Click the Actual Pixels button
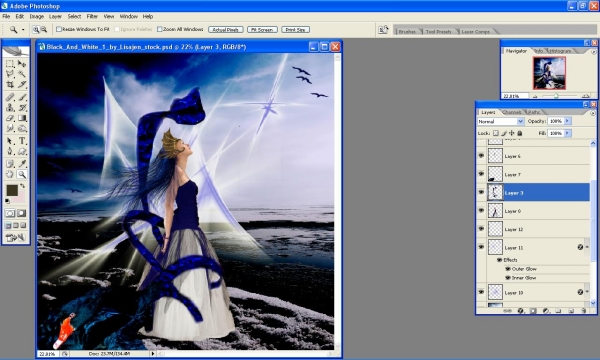This screenshot has width=600, height=360. (x=225, y=29)
